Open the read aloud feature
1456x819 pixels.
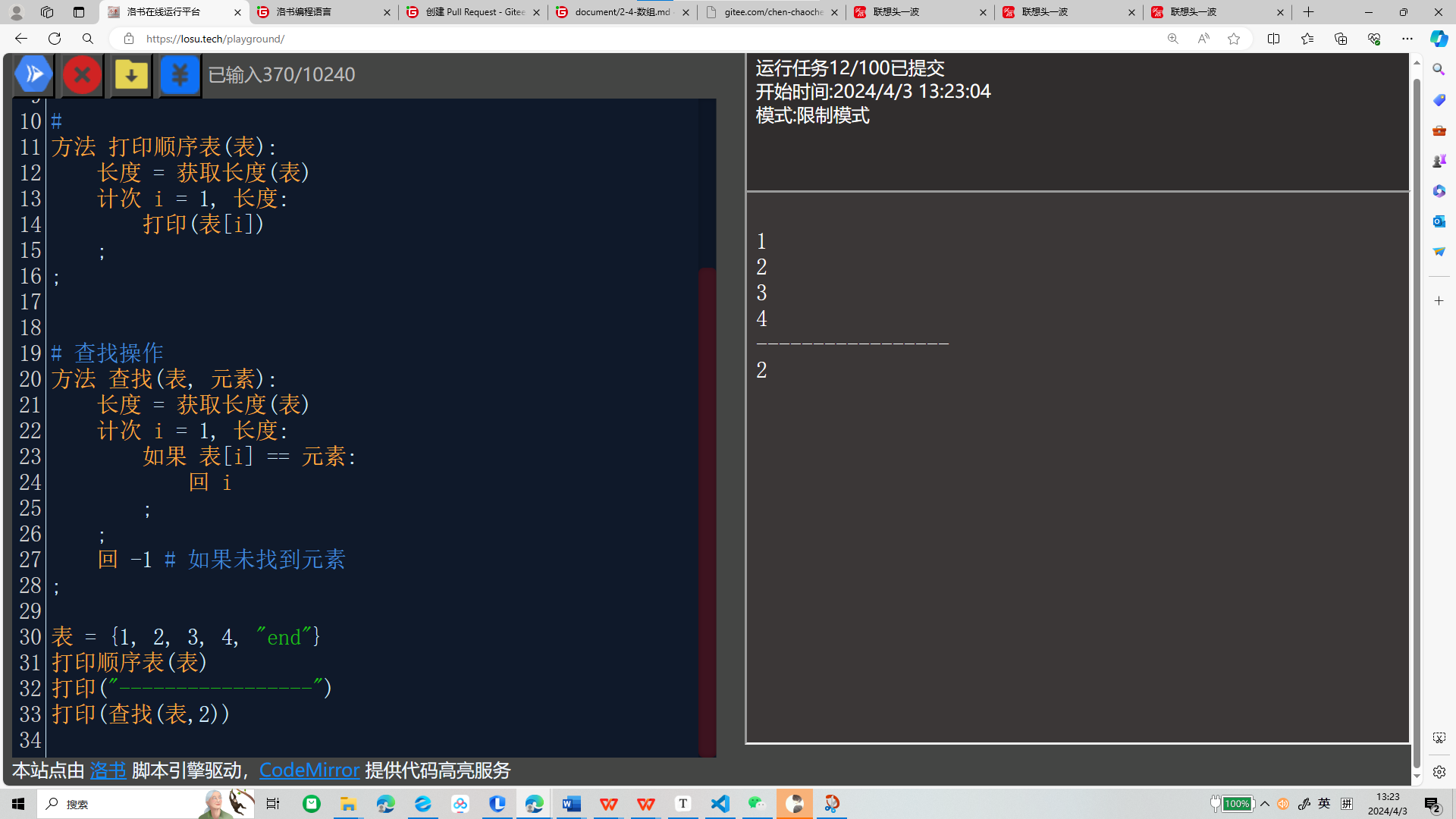[x=1203, y=39]
